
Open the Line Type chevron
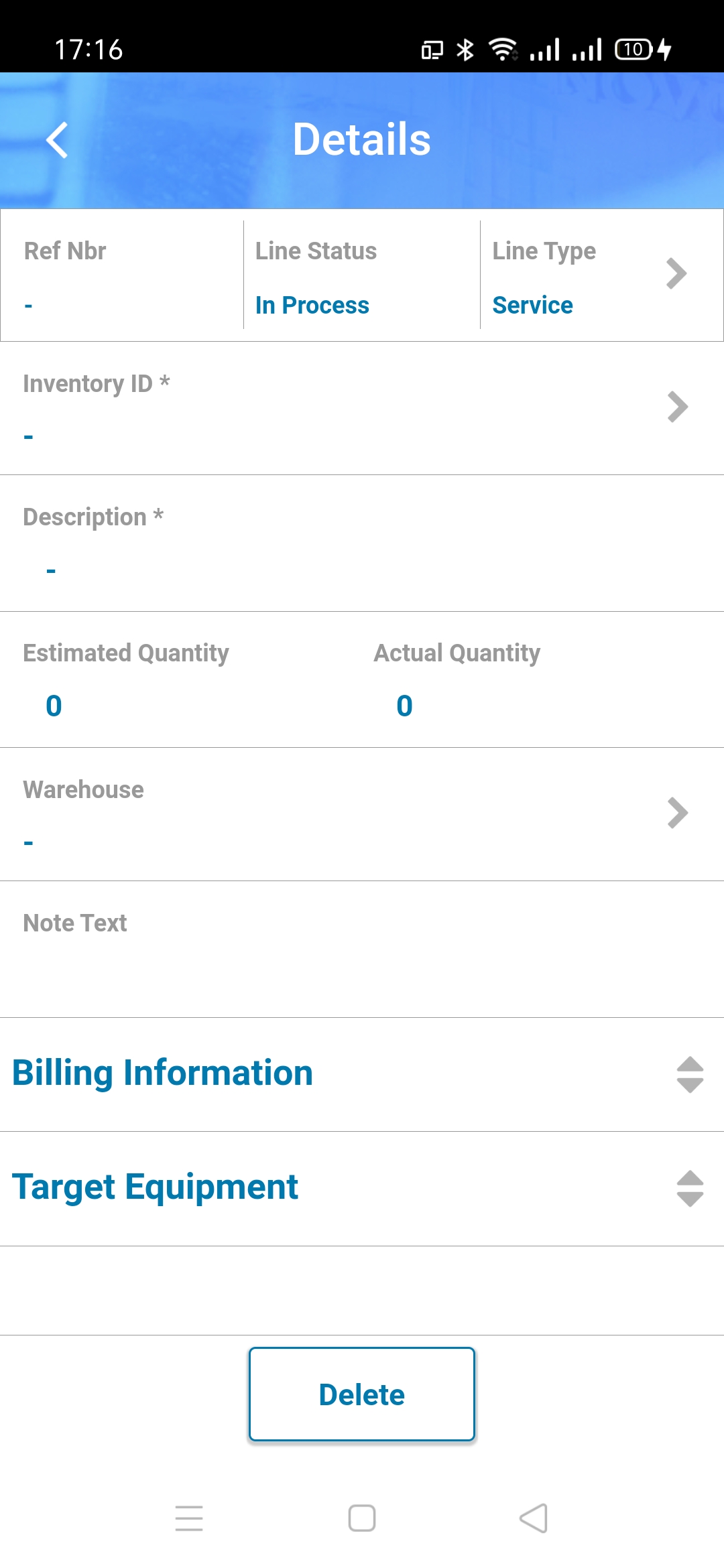point(676,273)
